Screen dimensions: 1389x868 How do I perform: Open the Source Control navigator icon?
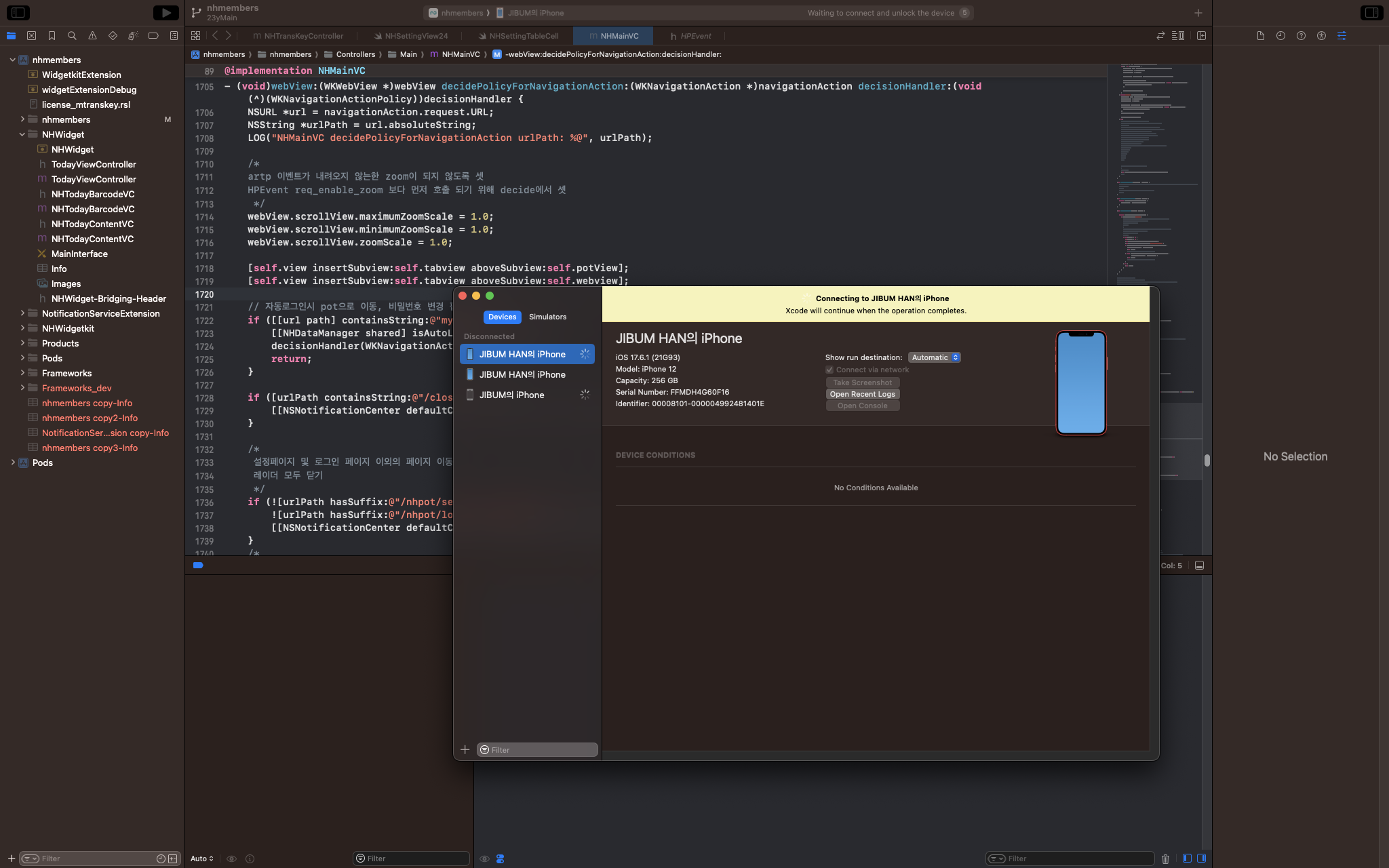click(x=31, y=36)
